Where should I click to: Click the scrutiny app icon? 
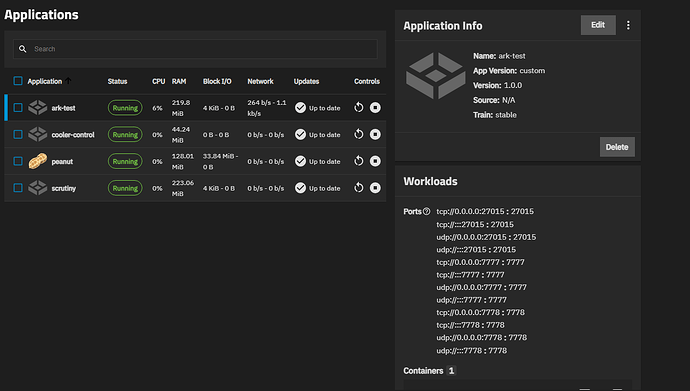click(x=37, y=188)
